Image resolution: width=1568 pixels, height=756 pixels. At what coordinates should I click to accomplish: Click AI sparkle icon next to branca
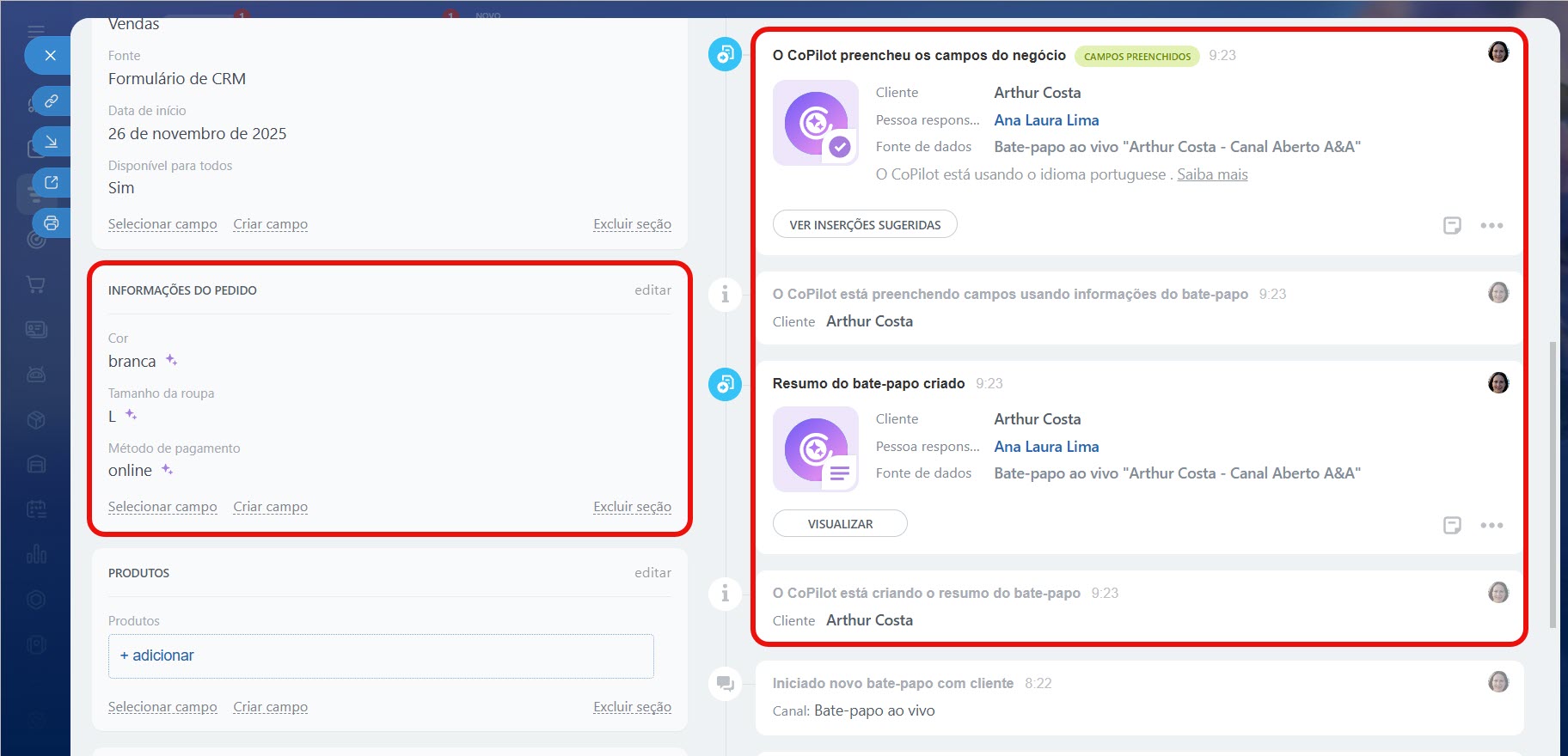coord(172,360)
